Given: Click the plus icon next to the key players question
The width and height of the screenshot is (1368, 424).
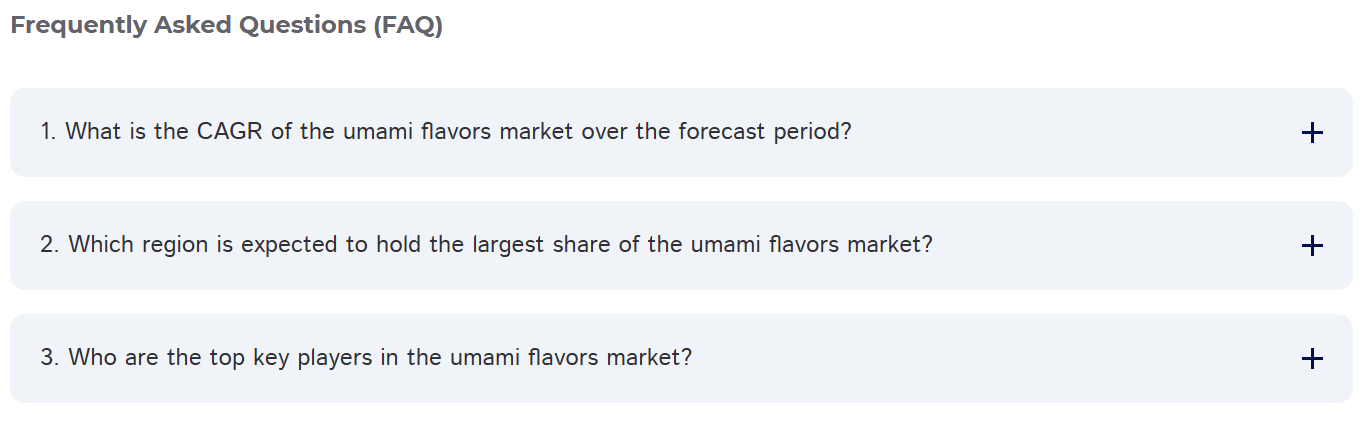Looking at the screenshot, I should pyautogui.click(x=1312, y=359).
